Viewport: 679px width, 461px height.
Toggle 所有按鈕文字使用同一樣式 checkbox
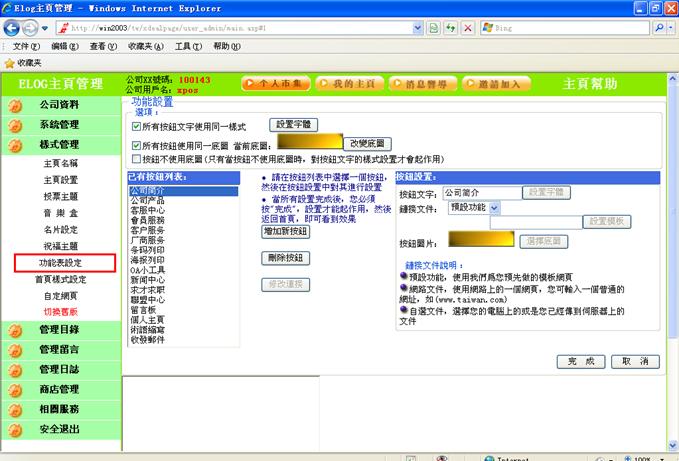[x=136, y=127]
